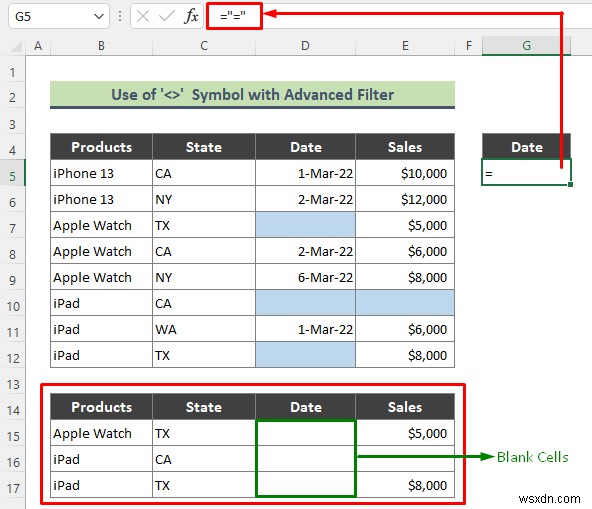592x509 pixels.
Task: Click the blank blue sales cell in row 10
Action: [x=405, y=303]
